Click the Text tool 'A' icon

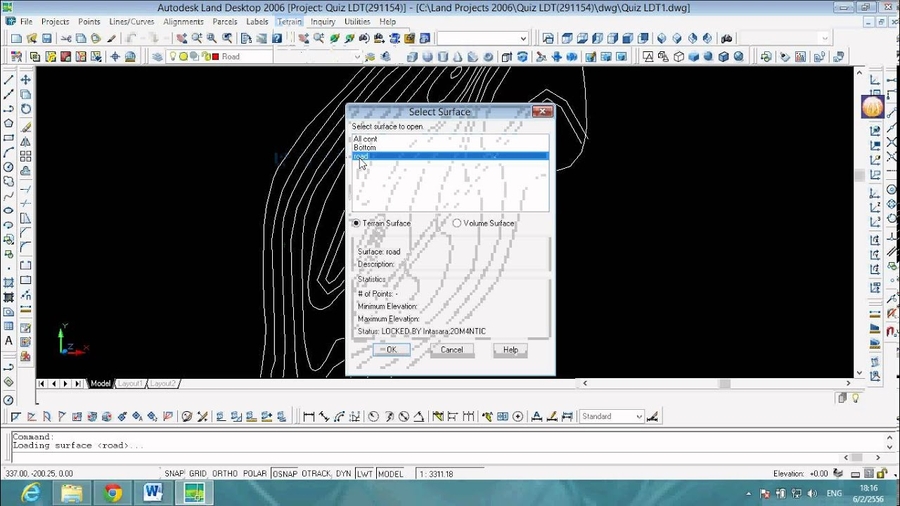click(9, 340)
